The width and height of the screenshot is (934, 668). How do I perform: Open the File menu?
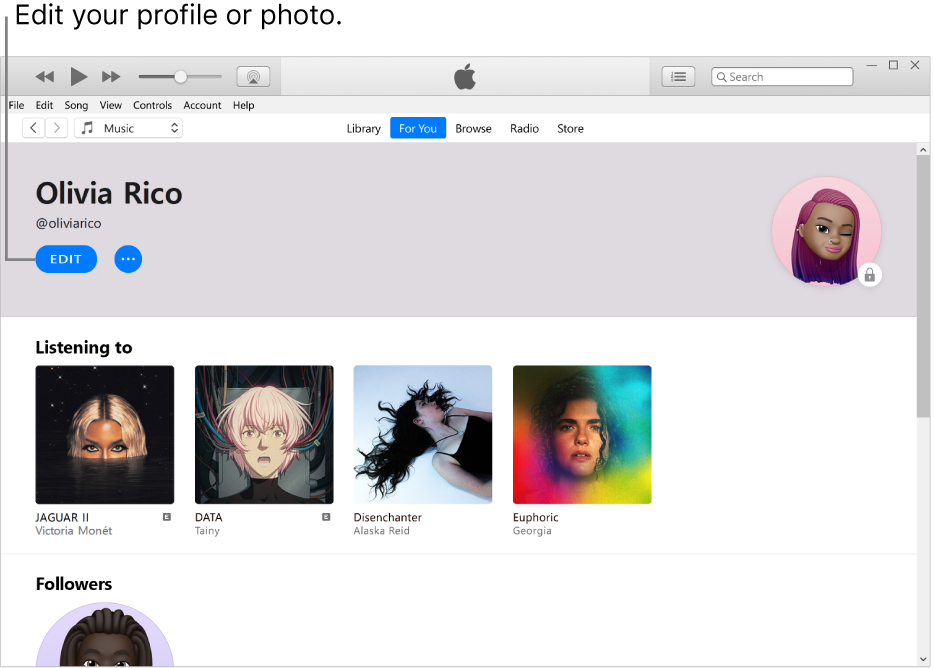17,105
